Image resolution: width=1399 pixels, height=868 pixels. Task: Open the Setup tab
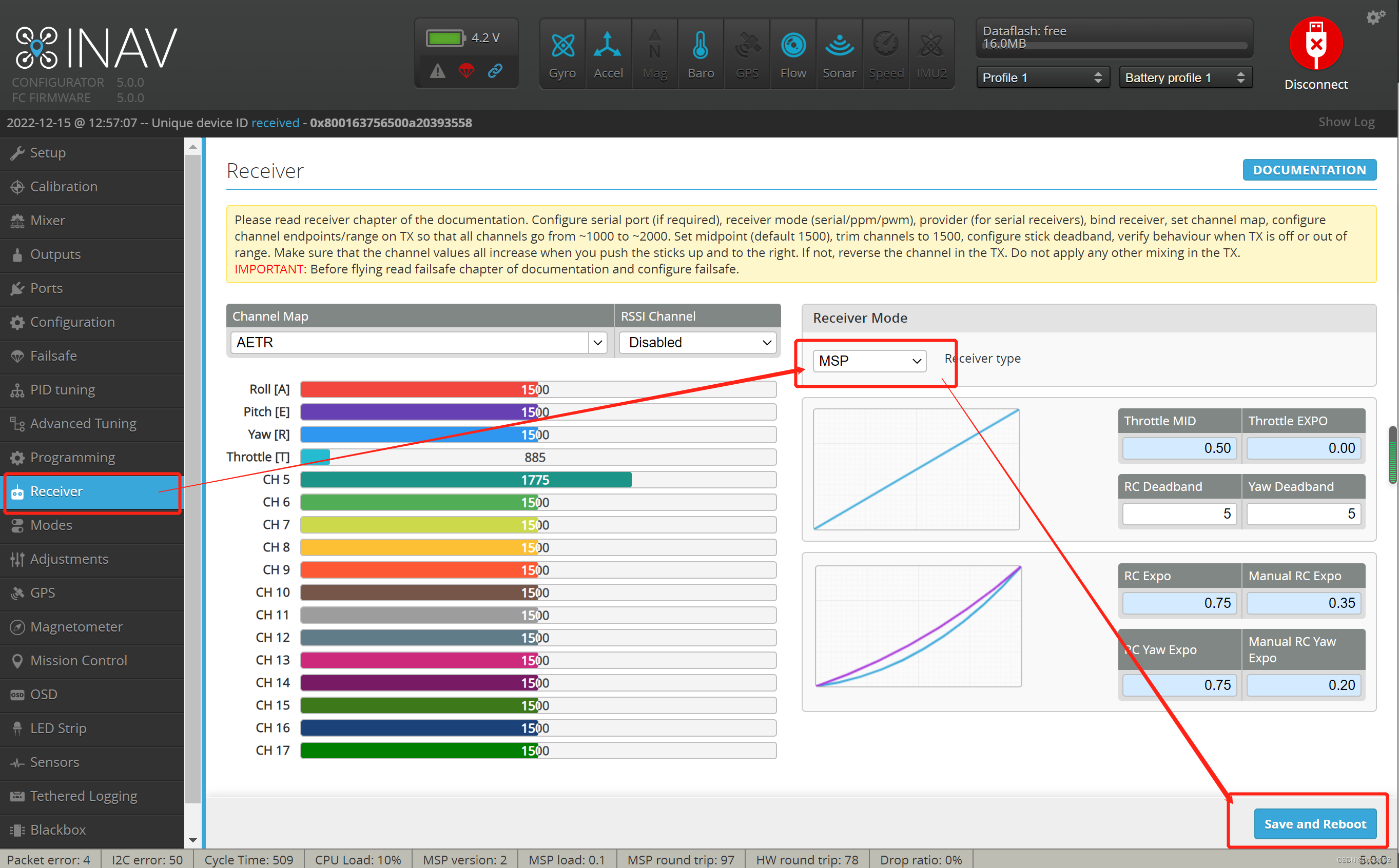[92, 153]
